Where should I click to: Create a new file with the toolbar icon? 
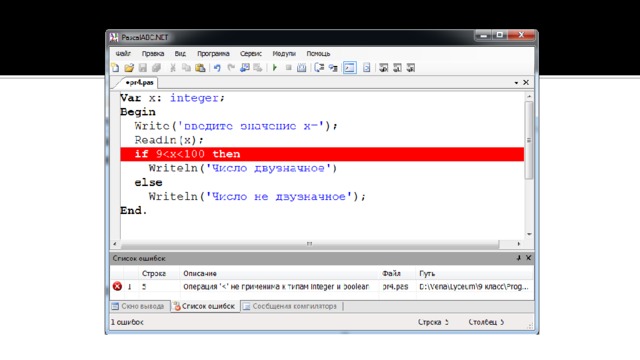pos(116,68)
